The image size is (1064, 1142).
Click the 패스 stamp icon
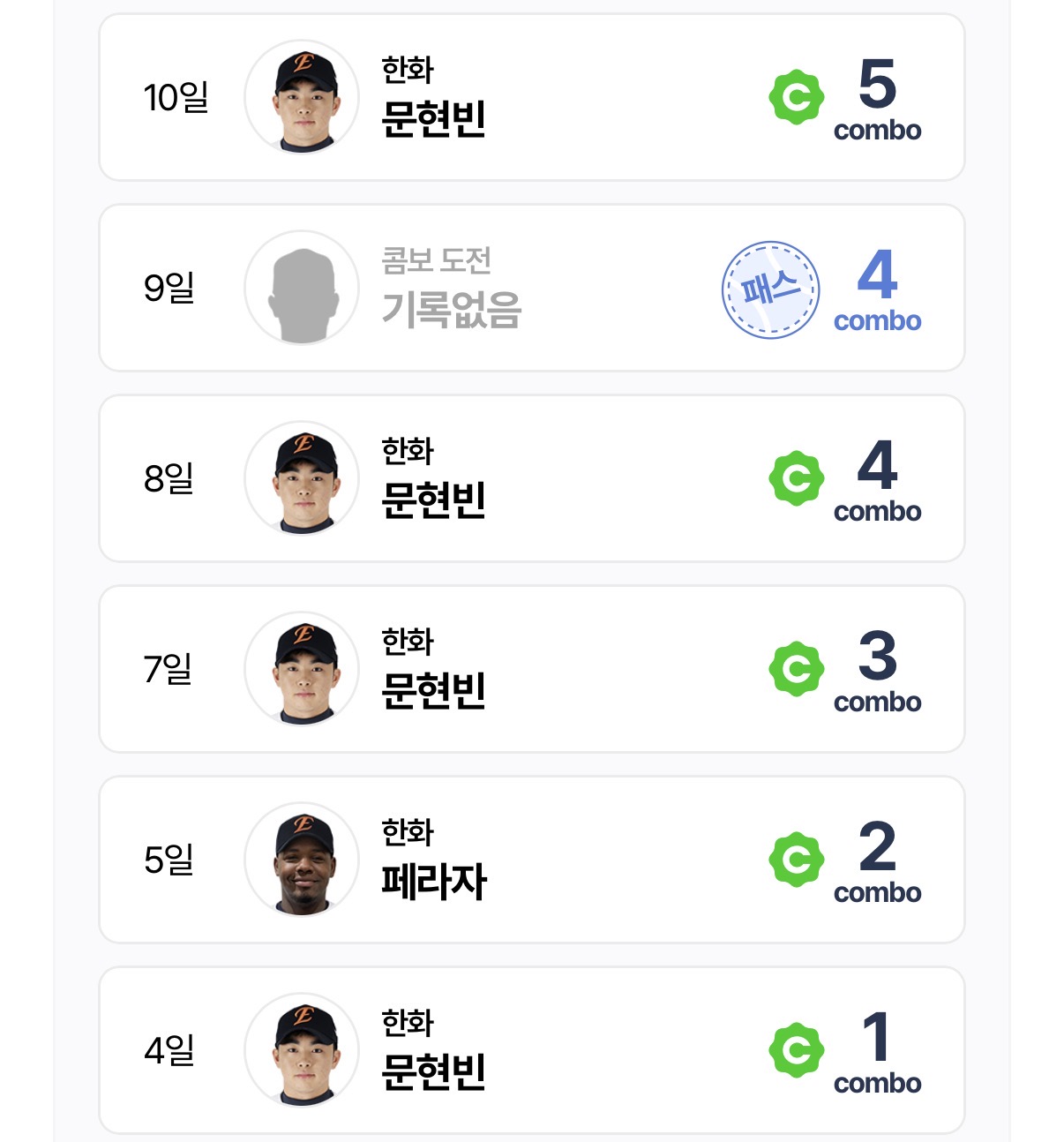(770, 289)
